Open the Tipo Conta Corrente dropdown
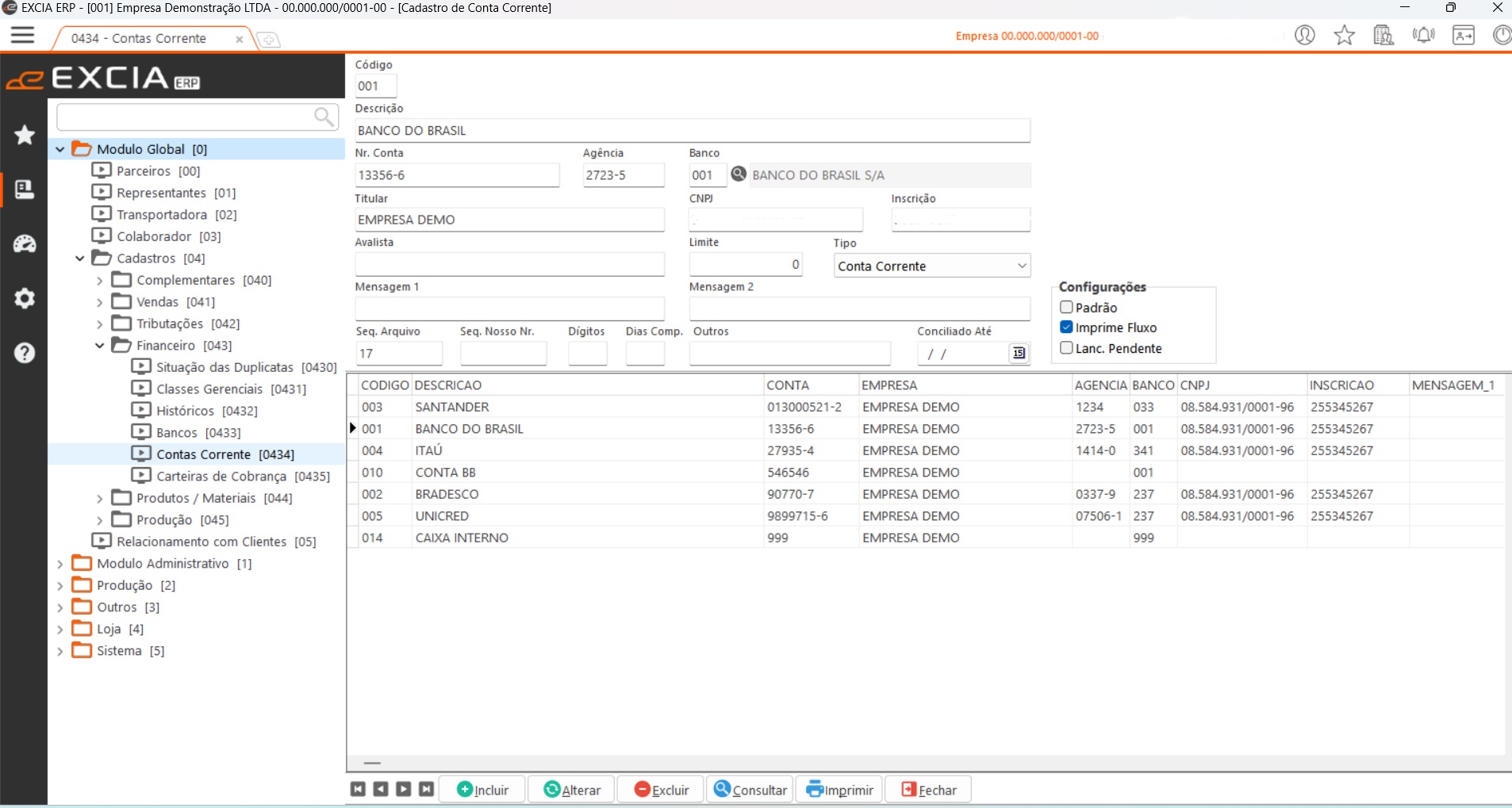1512x808 pixels. (x=931, y=266)
